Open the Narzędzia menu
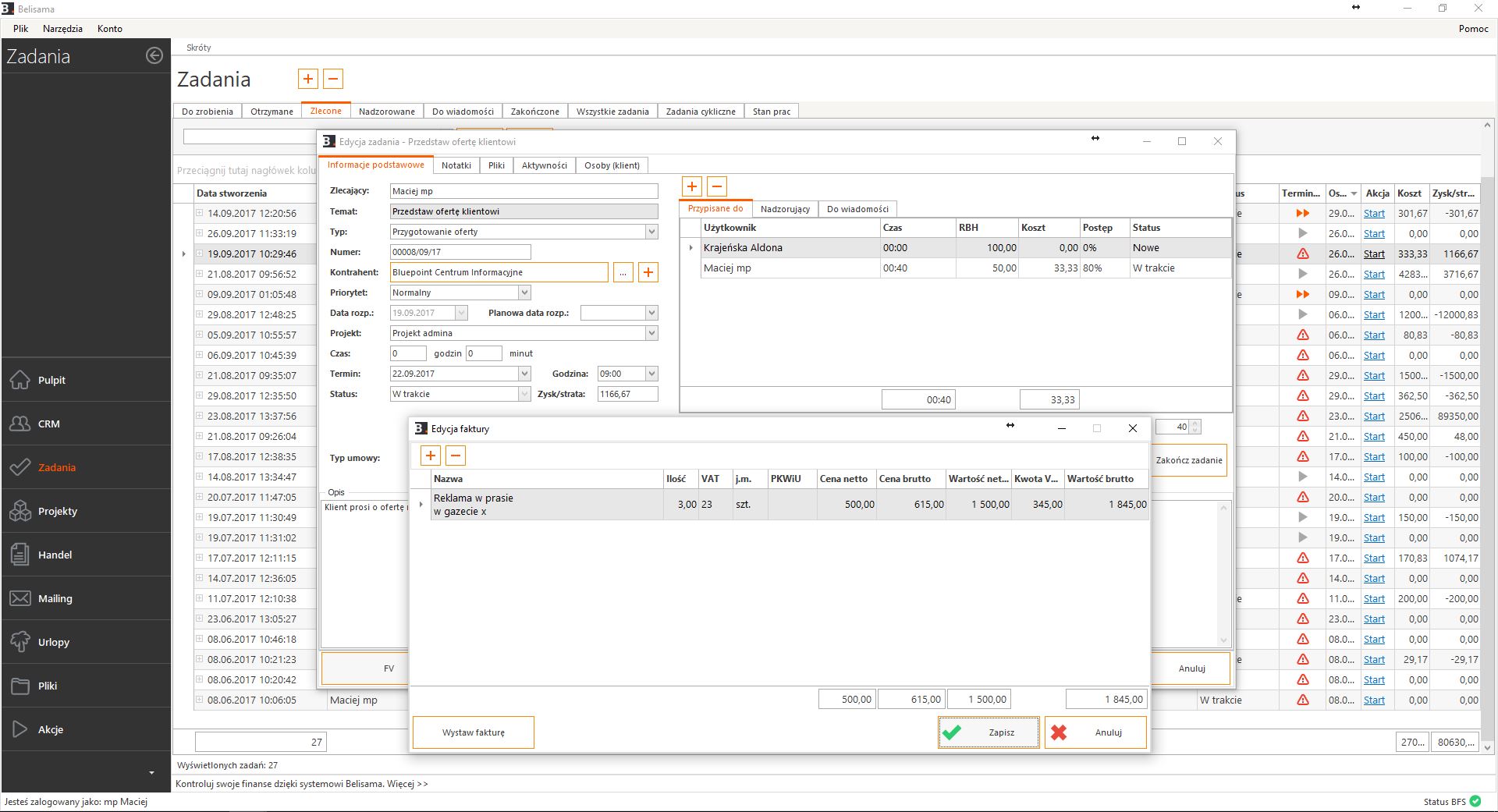This screenshot has height=812, width=1498. [62, 28]
